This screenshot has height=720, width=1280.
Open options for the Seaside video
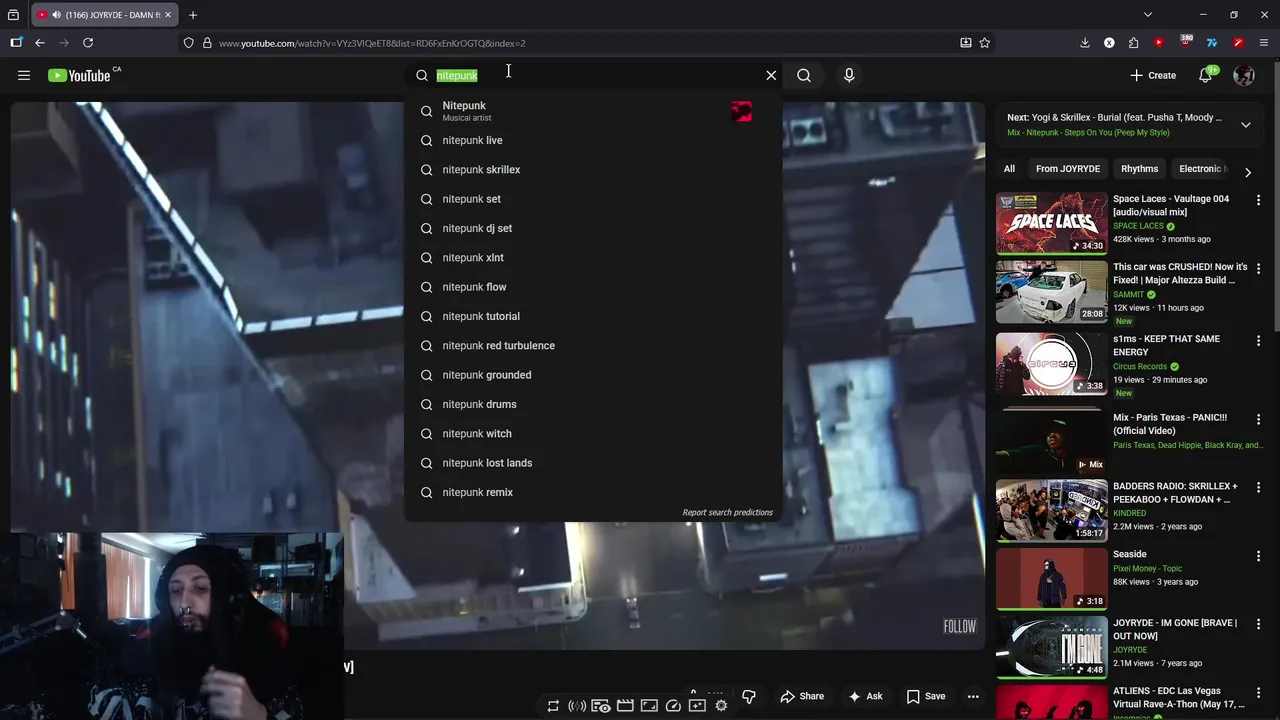point(1258,556)
